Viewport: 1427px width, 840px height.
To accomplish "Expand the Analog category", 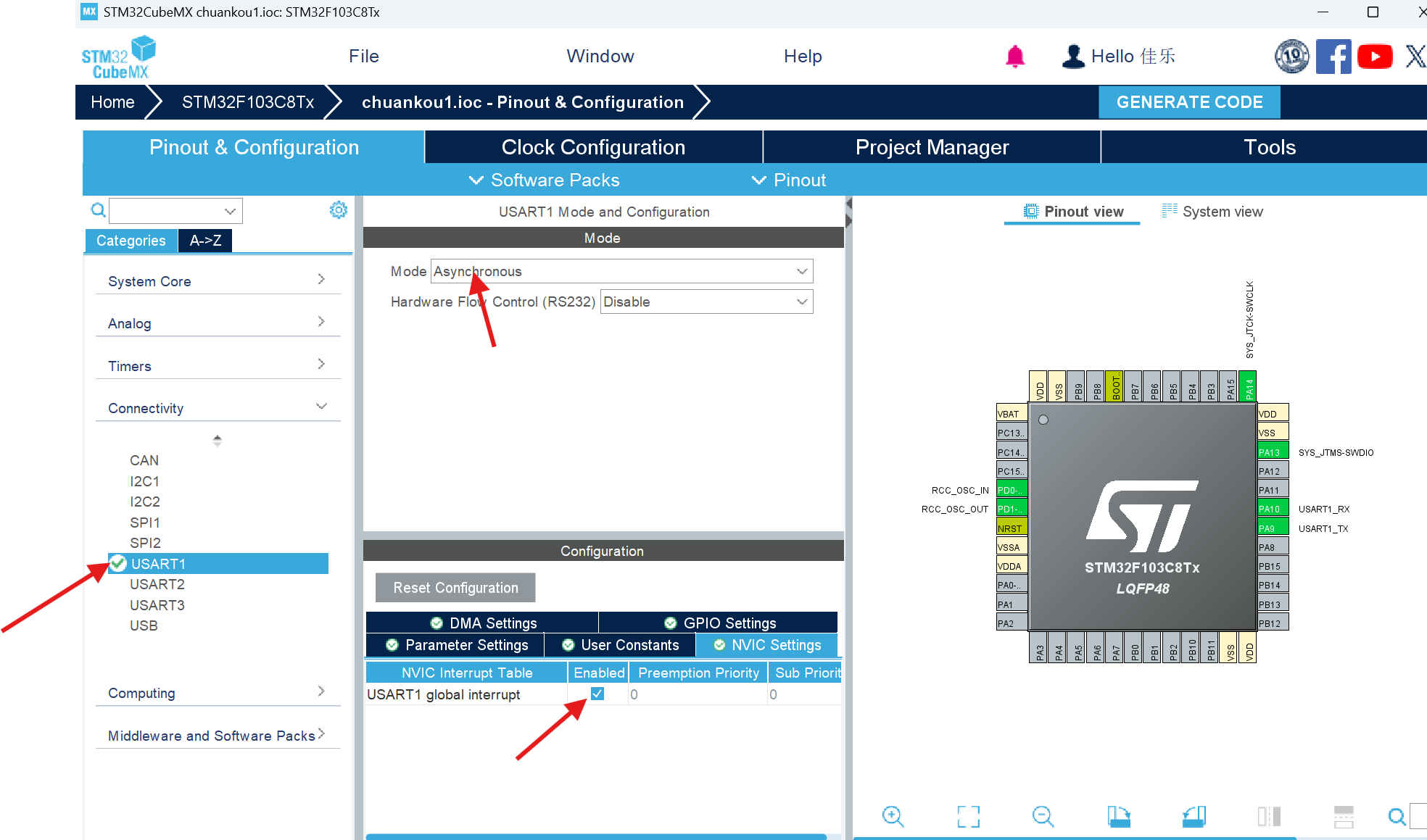I will click(218, 323).
